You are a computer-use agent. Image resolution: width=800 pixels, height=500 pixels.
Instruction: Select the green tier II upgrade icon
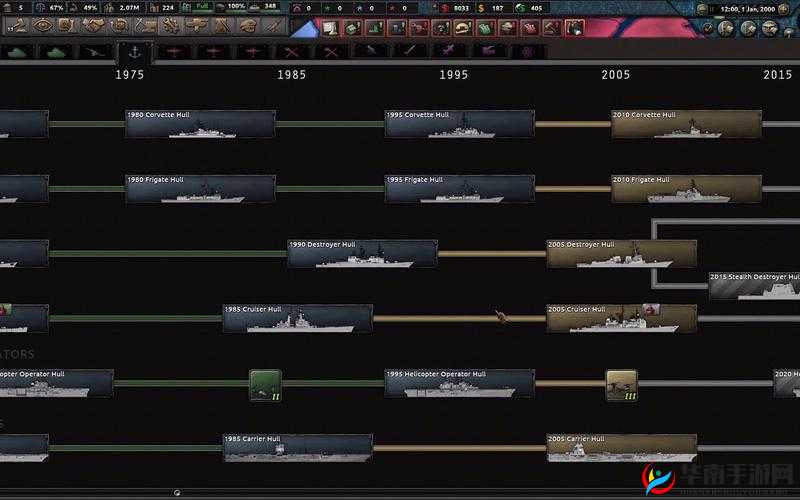[265, 385]
